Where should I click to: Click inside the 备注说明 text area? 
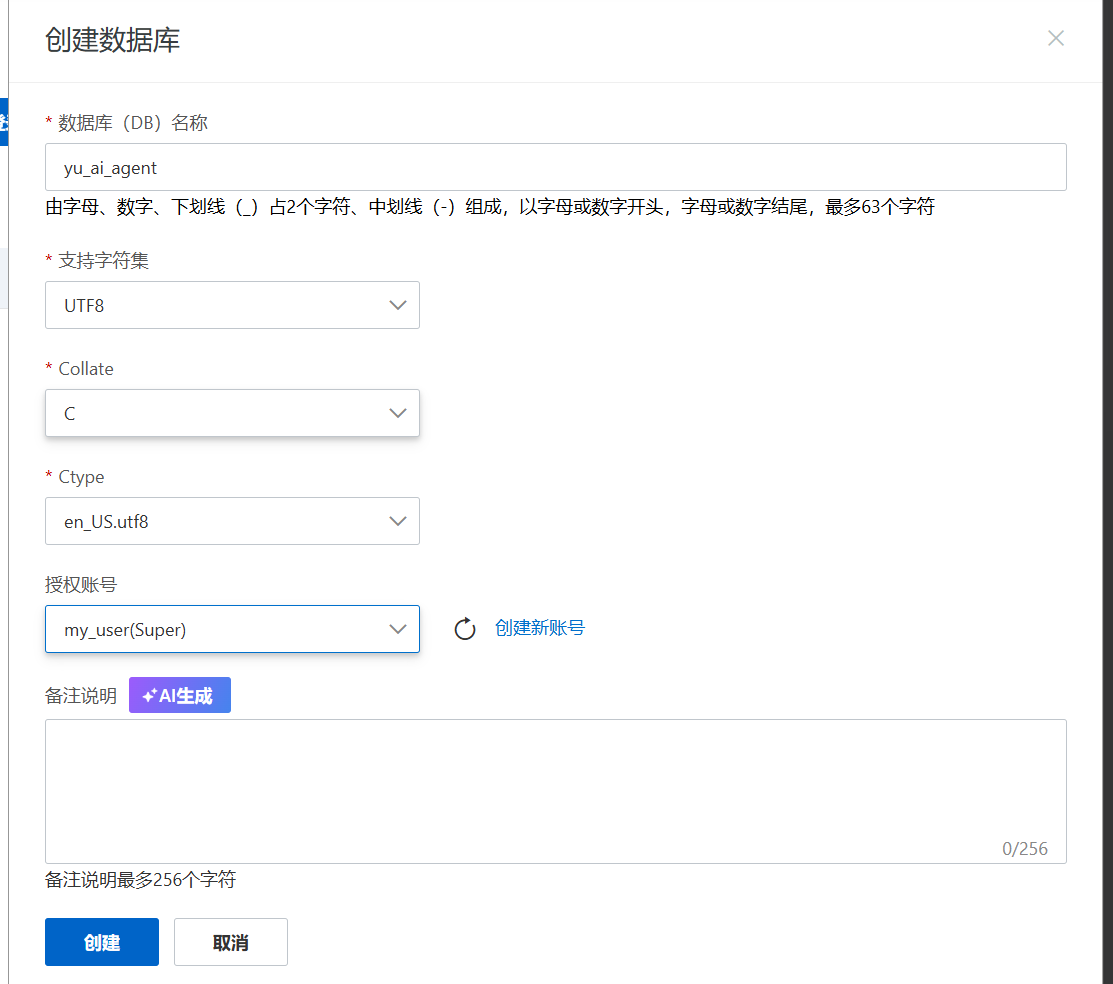point(556,792)
